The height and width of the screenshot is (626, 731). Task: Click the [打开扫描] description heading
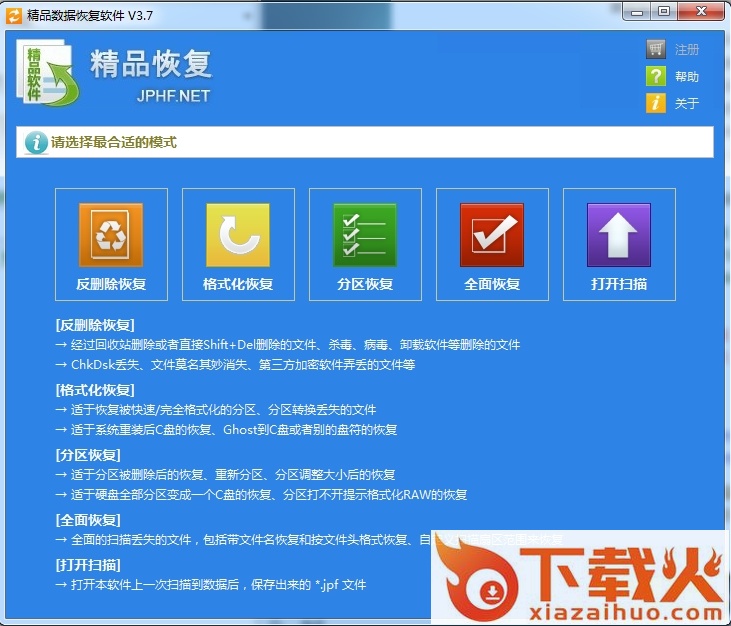click(88, 565)
